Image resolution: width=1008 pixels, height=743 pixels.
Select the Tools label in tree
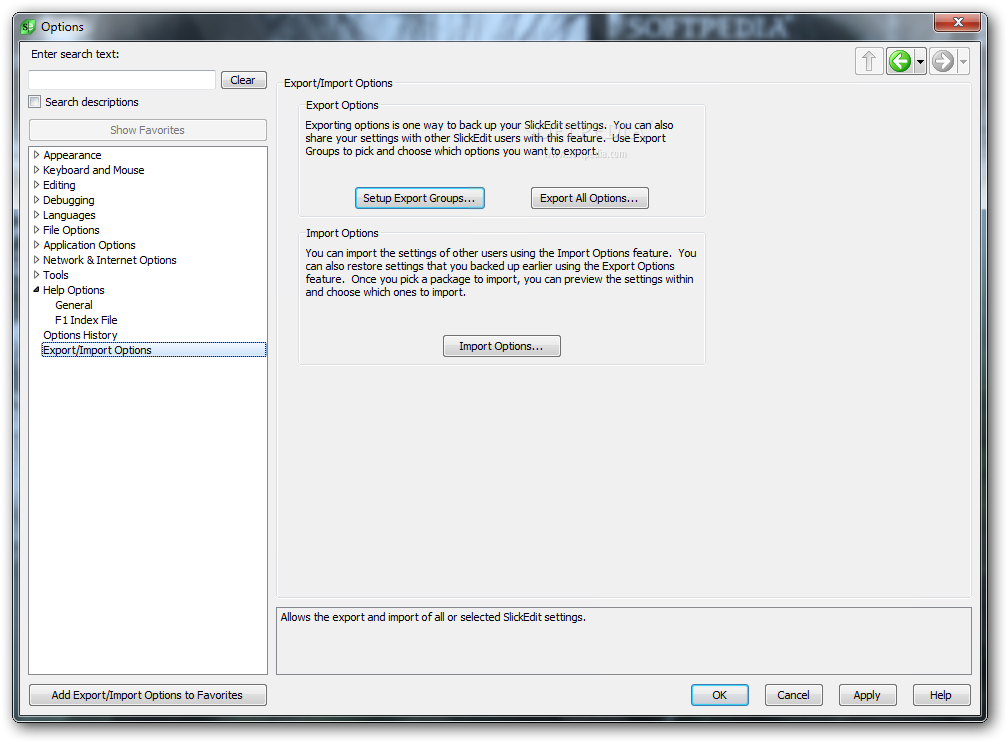point(56,274)
